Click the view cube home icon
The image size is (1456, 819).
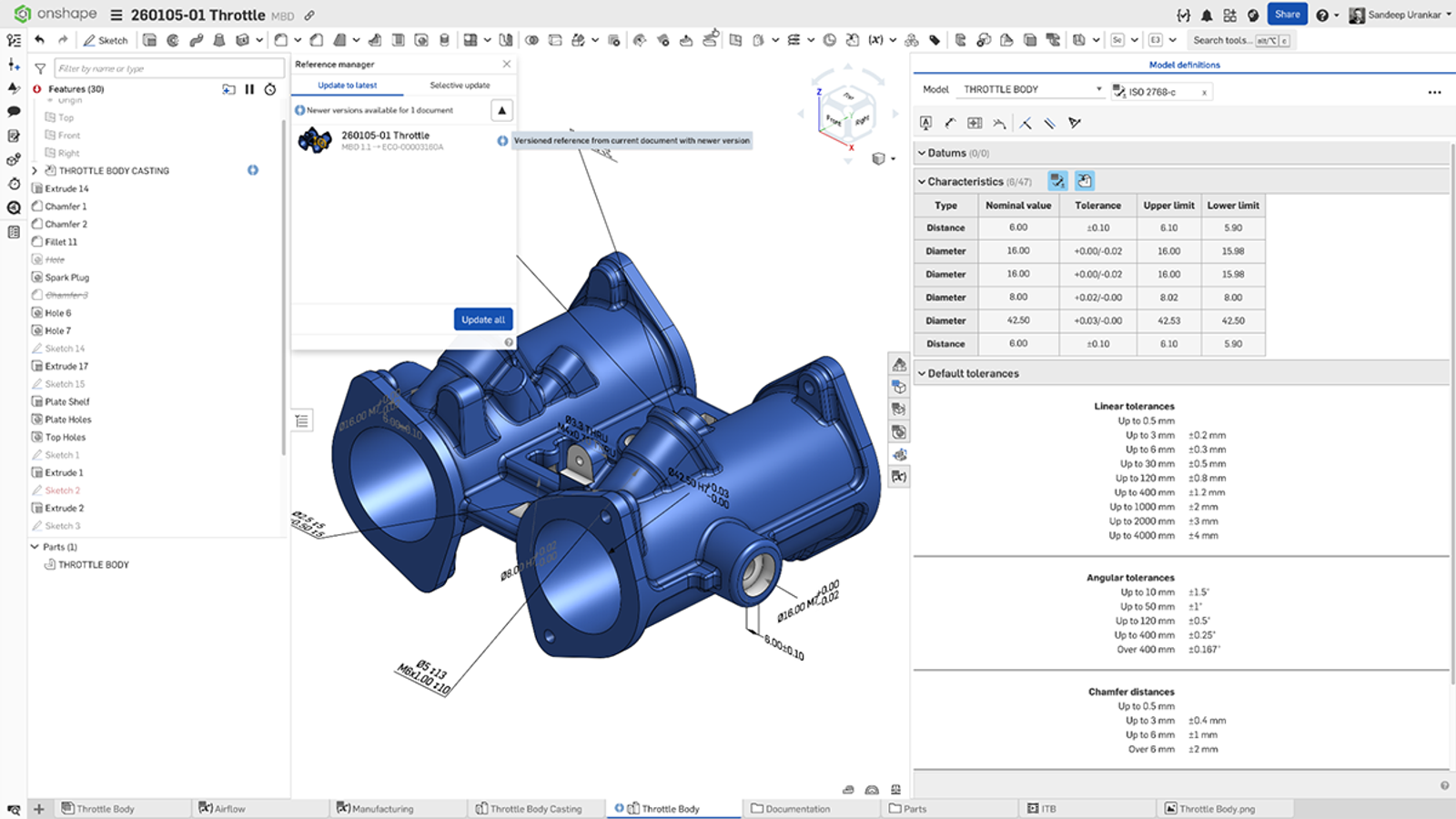pyautogui.click(x=878, y=158)
